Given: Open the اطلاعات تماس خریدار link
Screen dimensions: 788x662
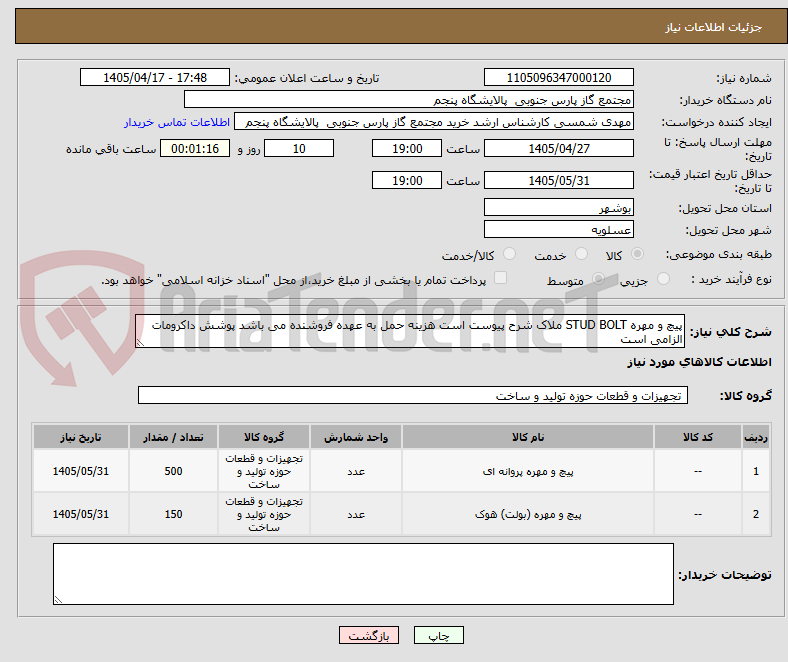Looking at the screenshot, I should [177, 122].
